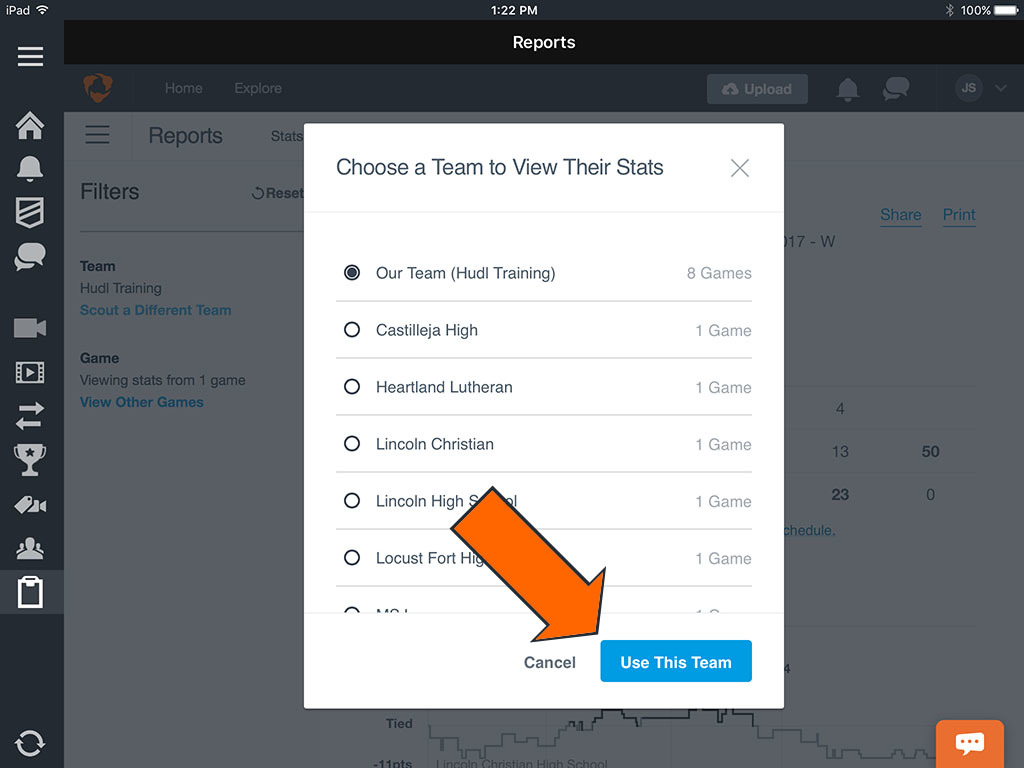The width and height of the screenshot is (1024, 768).
Task: Open the team members icon in sidebar
Action: [30, 548]
